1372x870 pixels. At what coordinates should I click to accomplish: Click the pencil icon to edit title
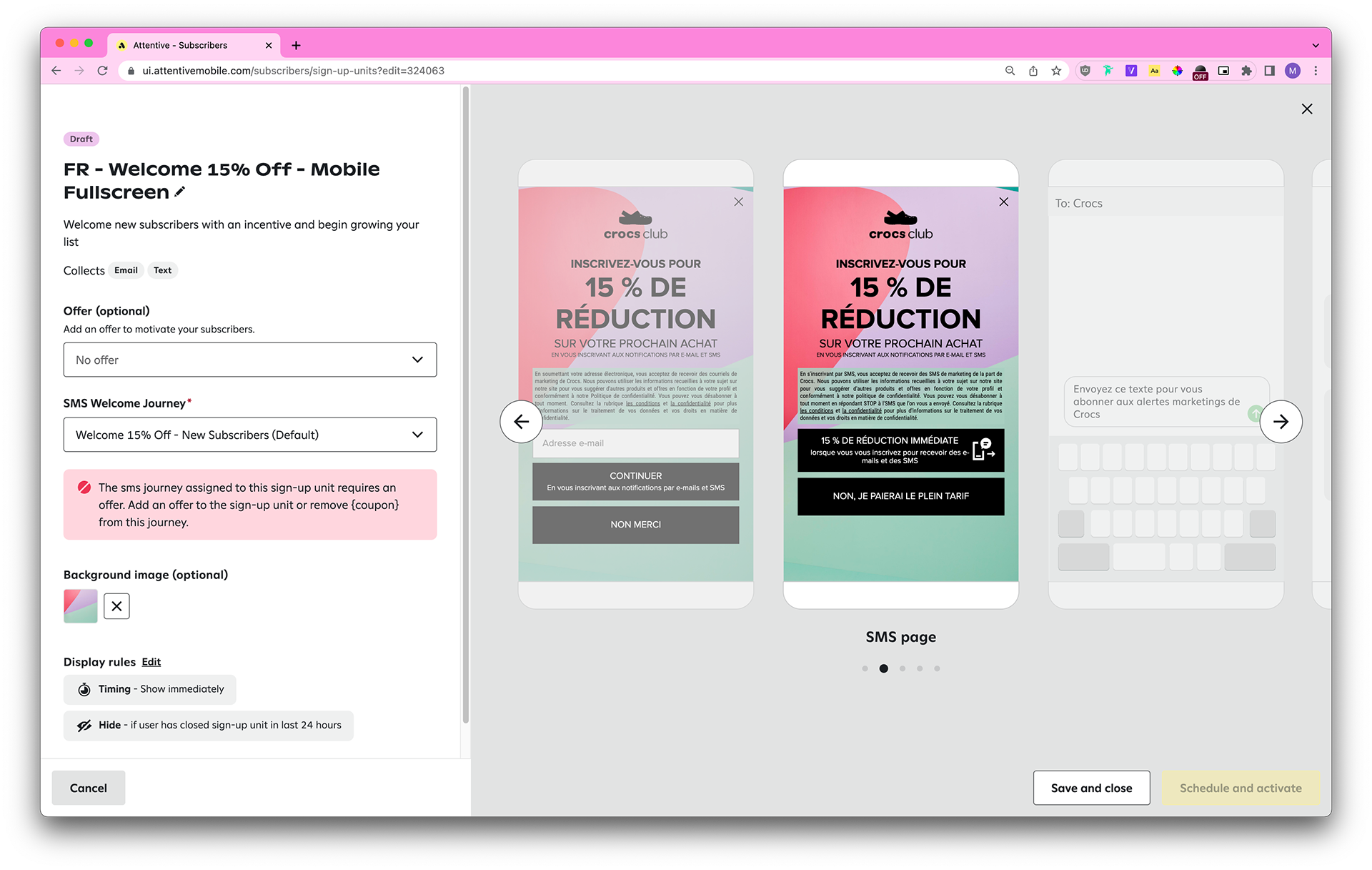pos(180,192)
